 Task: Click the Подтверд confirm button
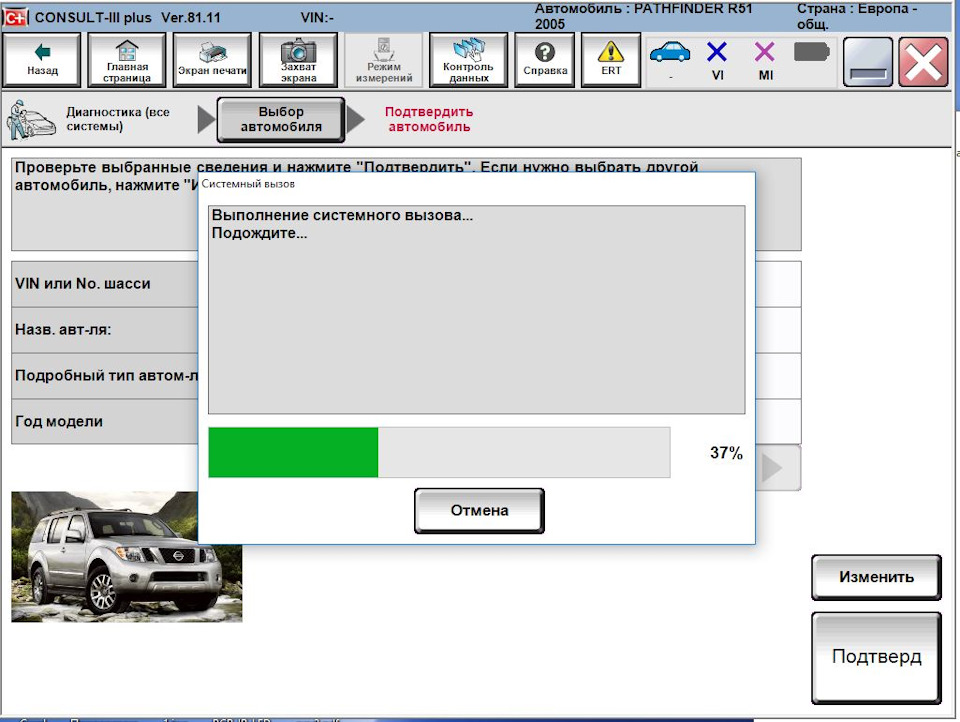(876, 658)
